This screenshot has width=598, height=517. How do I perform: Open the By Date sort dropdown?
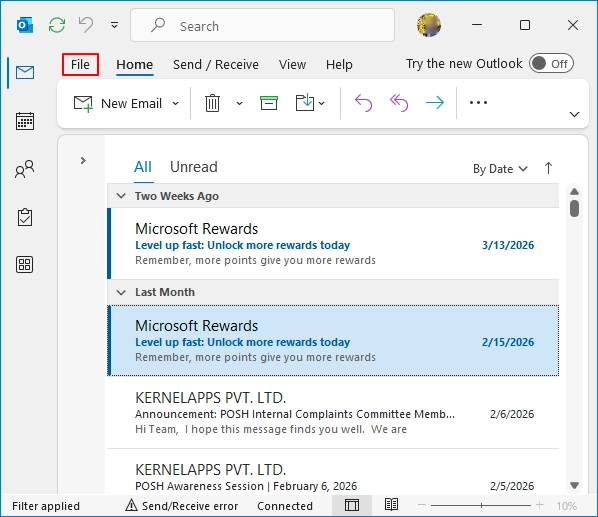(500, 169)
